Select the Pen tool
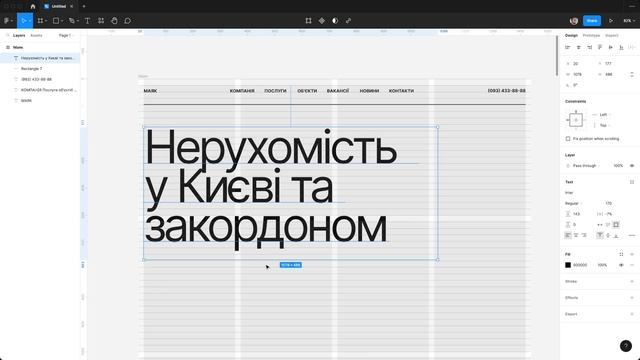Image resolution: width=640 pixels, height=360 pixels. [71, 20]
